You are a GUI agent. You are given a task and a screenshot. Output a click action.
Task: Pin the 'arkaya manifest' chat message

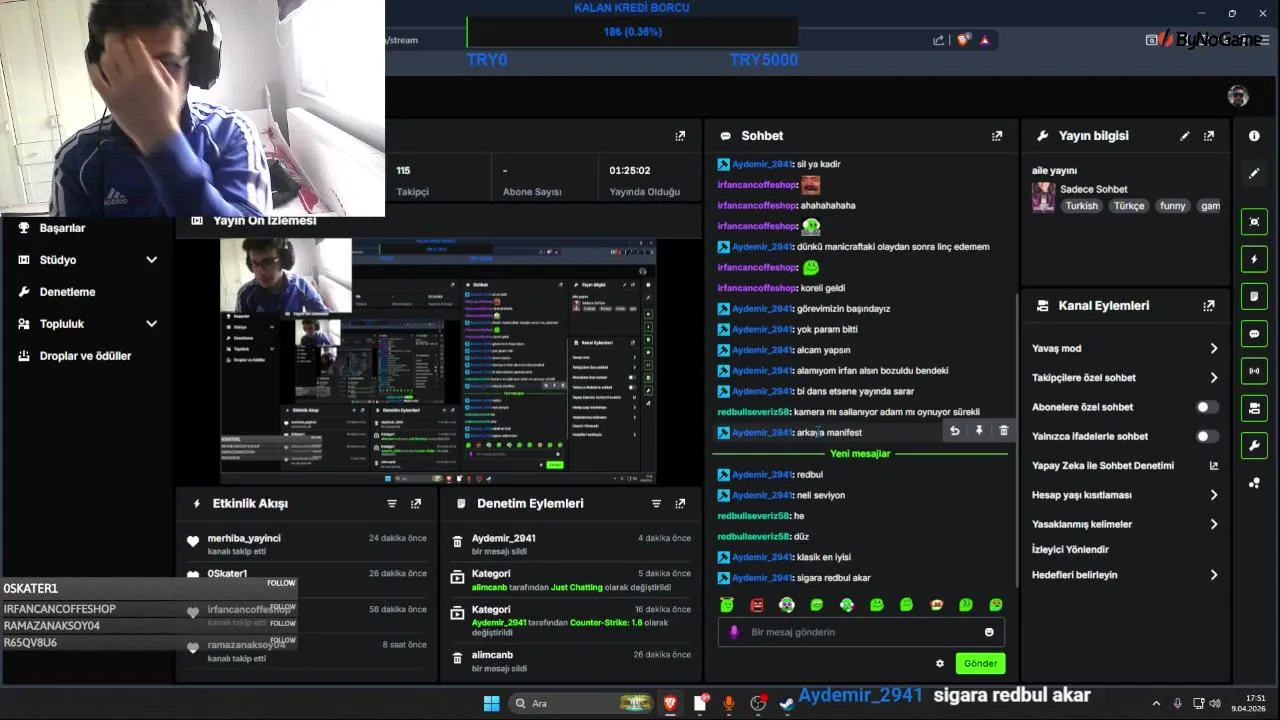coord(979,431)
